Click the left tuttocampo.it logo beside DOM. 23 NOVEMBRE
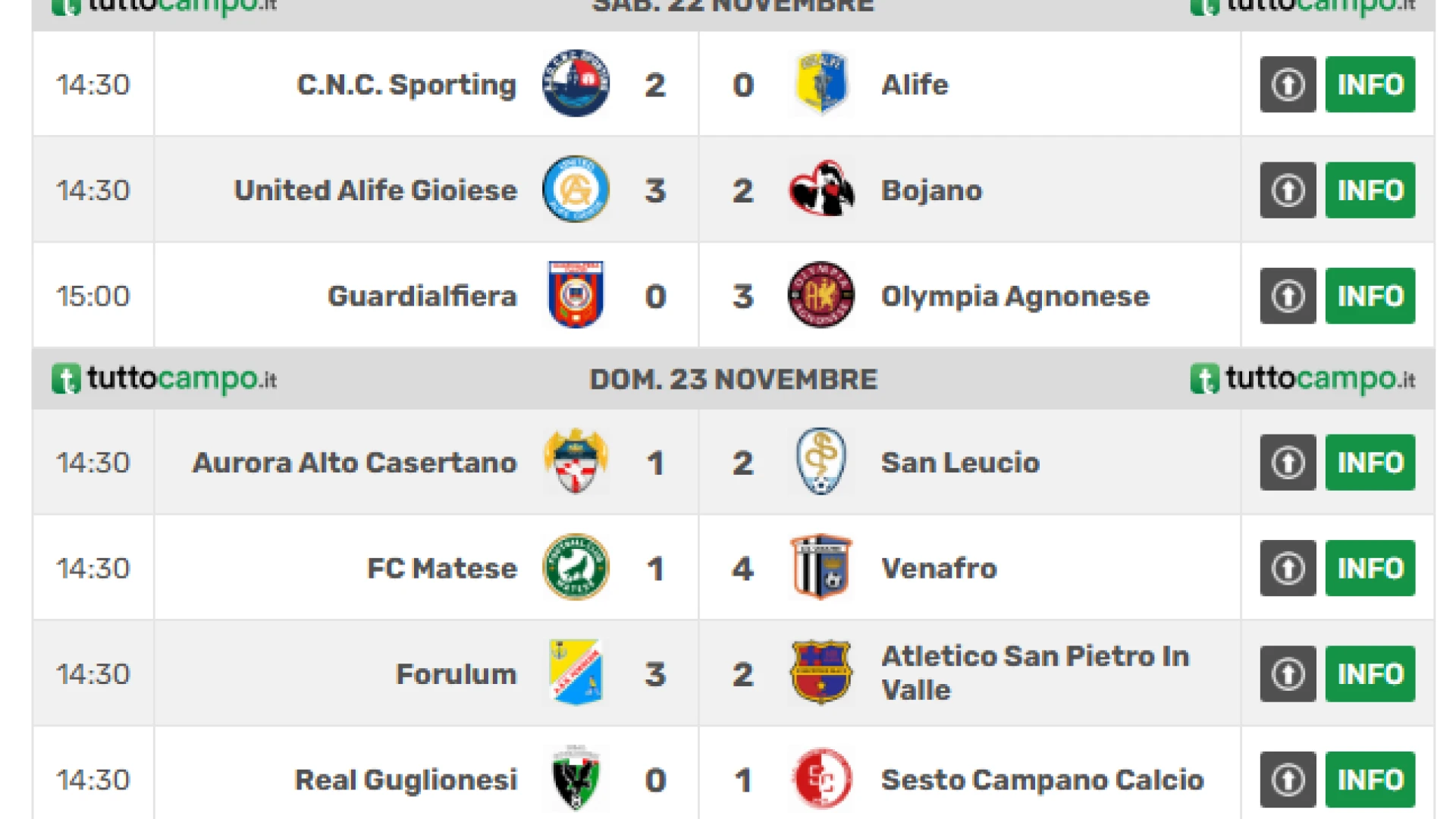The height and width of the screenshot is (819, 1456). pyautogui.click(x=164, y=378)
